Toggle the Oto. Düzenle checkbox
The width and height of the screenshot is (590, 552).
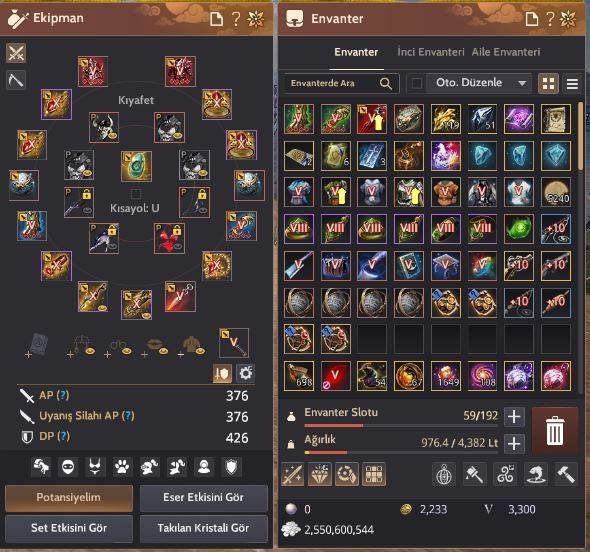click(x=417, y=83)
